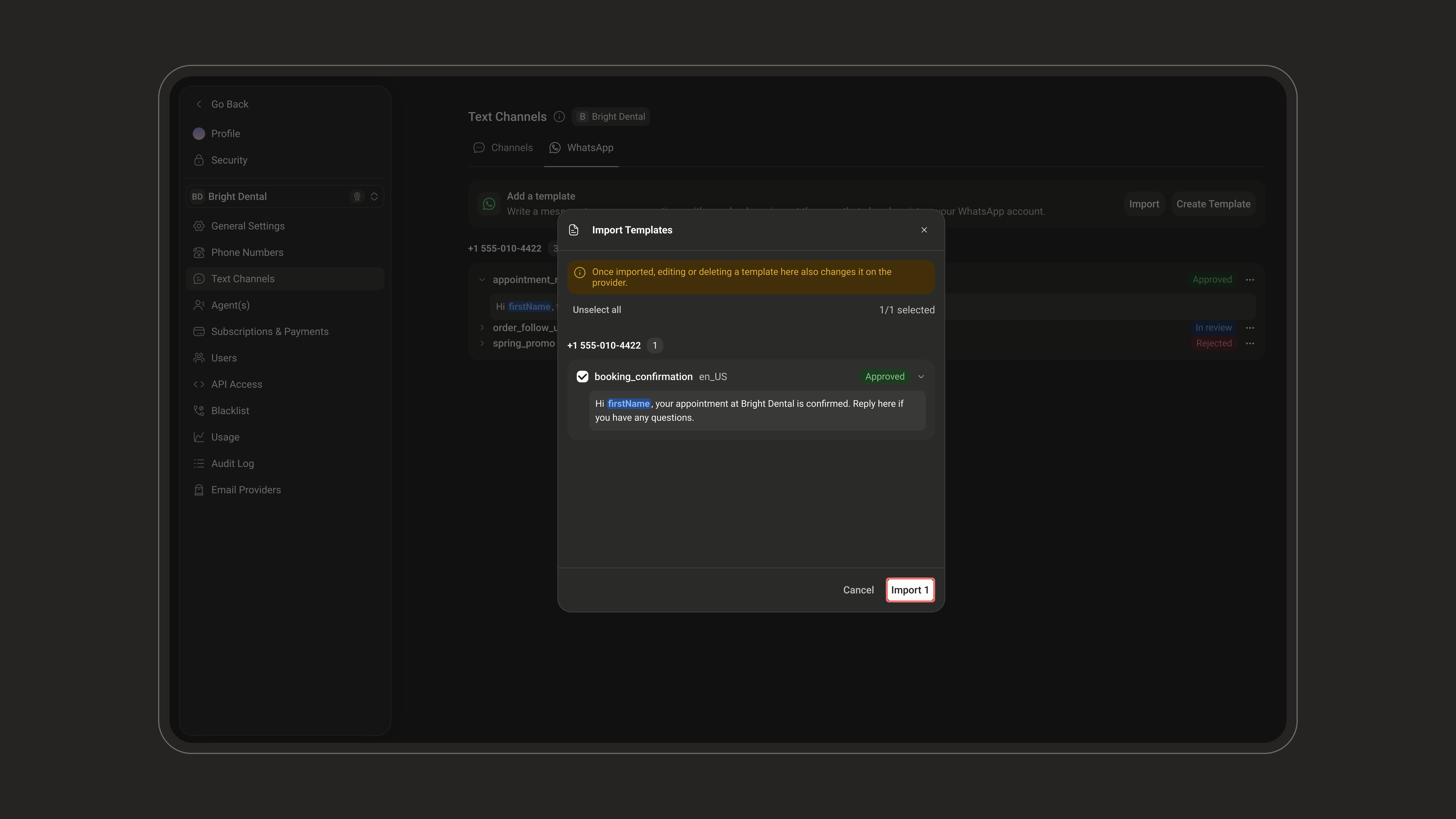
Task: Uncheck the booking_confirmation template checkbox
Action: [x=582, y=377]
